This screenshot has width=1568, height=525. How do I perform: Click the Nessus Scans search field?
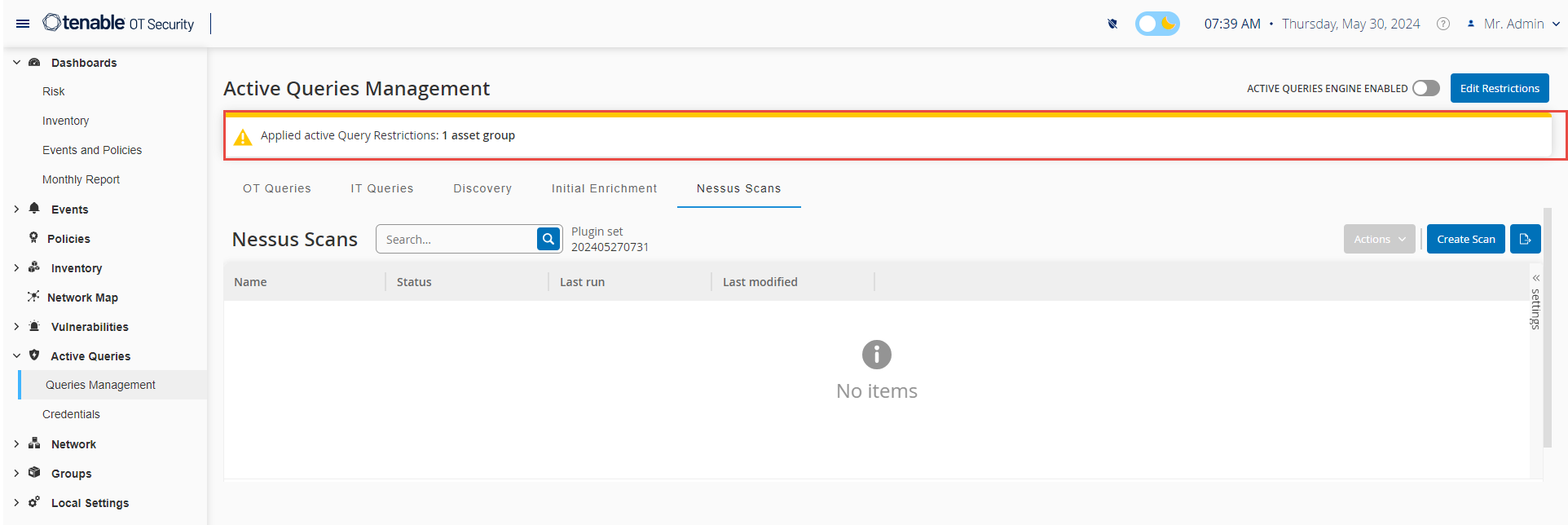tap(456, 239)
